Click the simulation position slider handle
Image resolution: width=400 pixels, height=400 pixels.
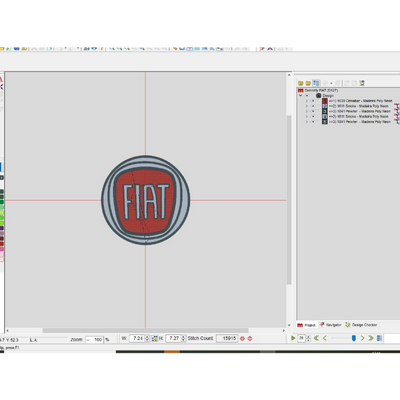354,338
